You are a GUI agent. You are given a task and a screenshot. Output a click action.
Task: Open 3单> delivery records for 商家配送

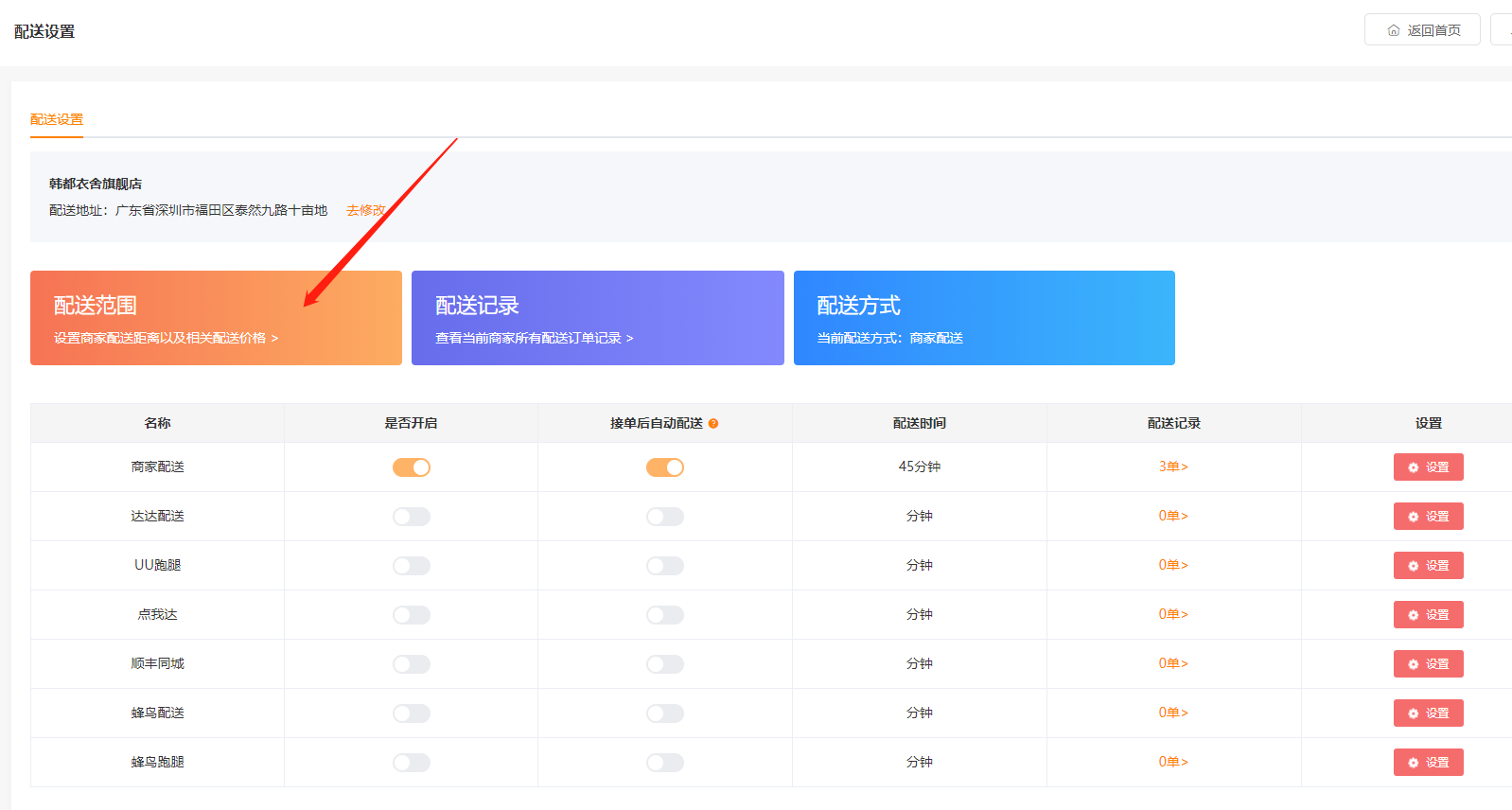1173,467
